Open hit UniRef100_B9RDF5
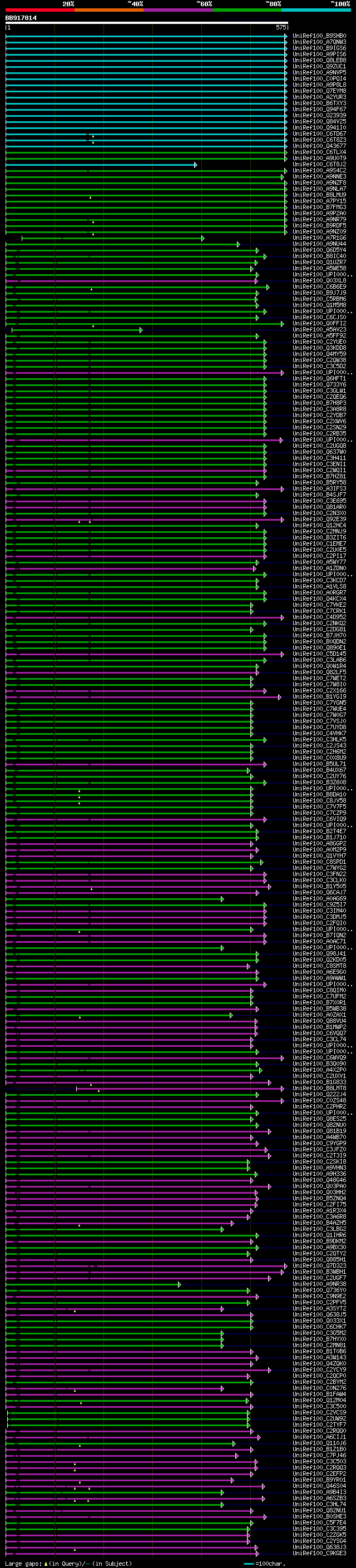The width and height of the screenshot is (356, 1568). pyautogui.click(x=319, y=226)
